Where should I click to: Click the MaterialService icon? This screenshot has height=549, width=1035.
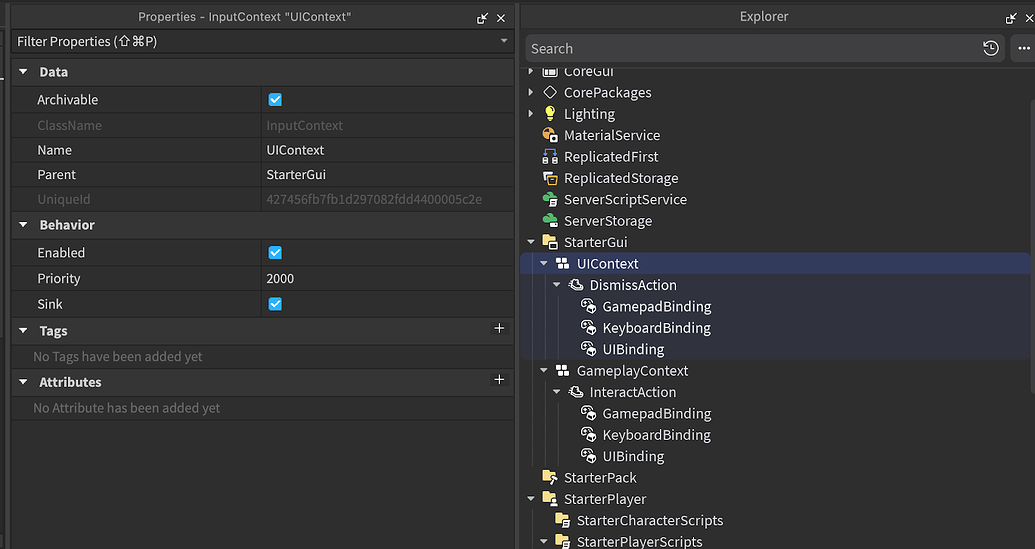click(x=550, y=135)
